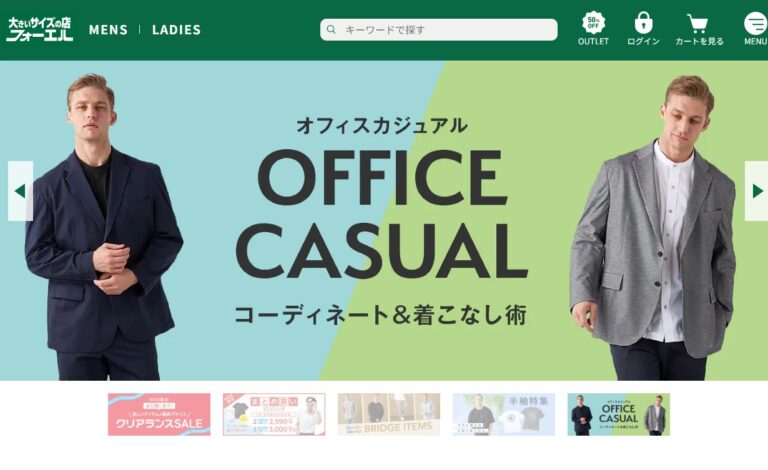Open login via the padlock icon

coord(643,23)
